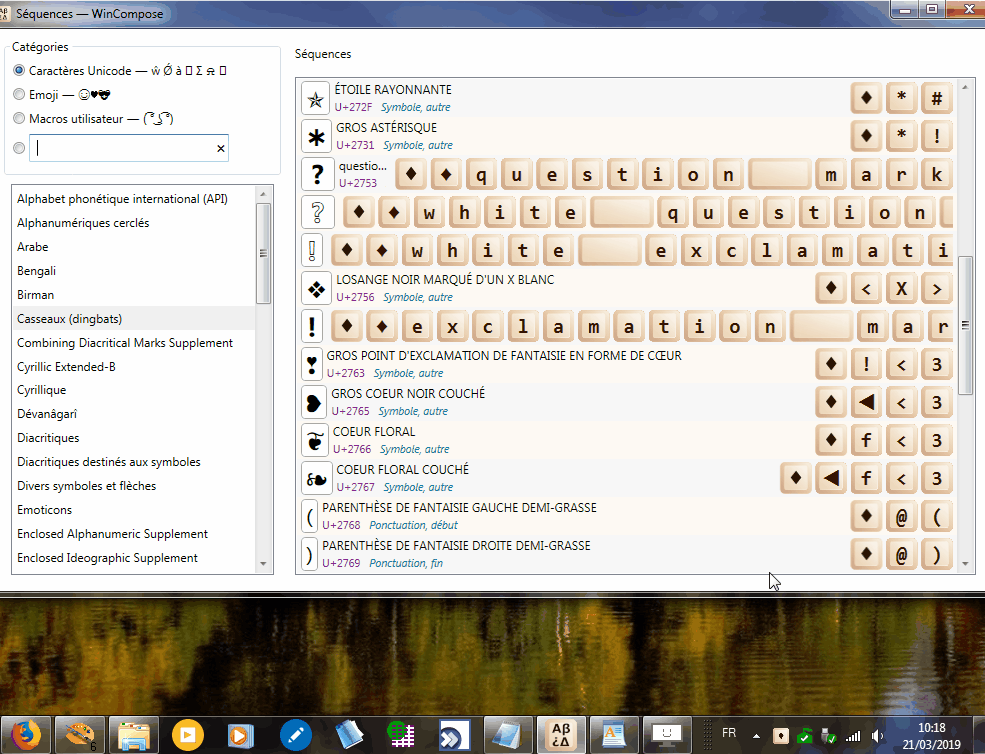Image resolution: width=985 pixels, height=754 pixels.
Task: Select the Macros utilisateur radio button
Action: [19, 118]
